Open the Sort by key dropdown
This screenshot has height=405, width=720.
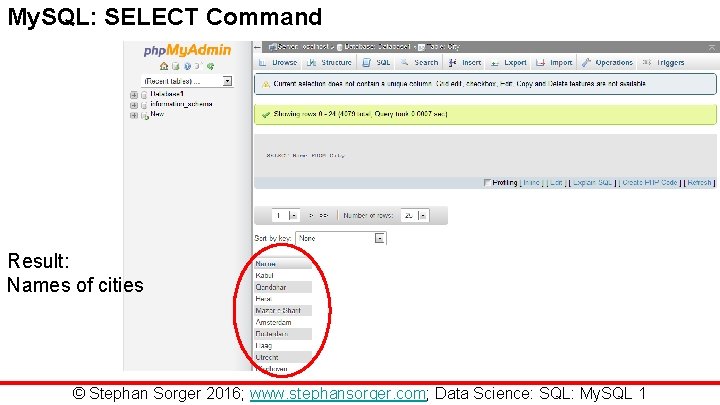341,238
